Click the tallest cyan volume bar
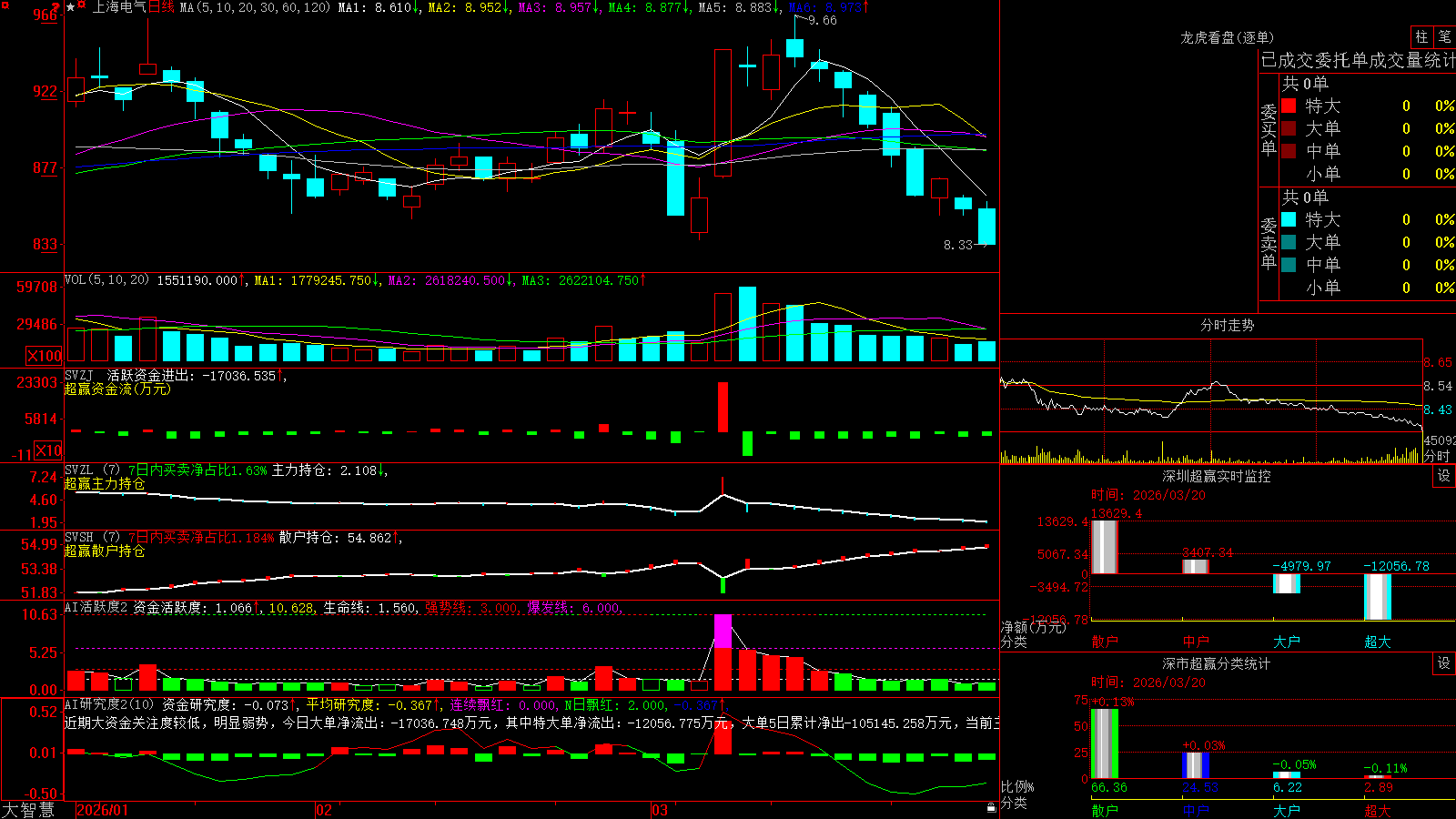 747,324
